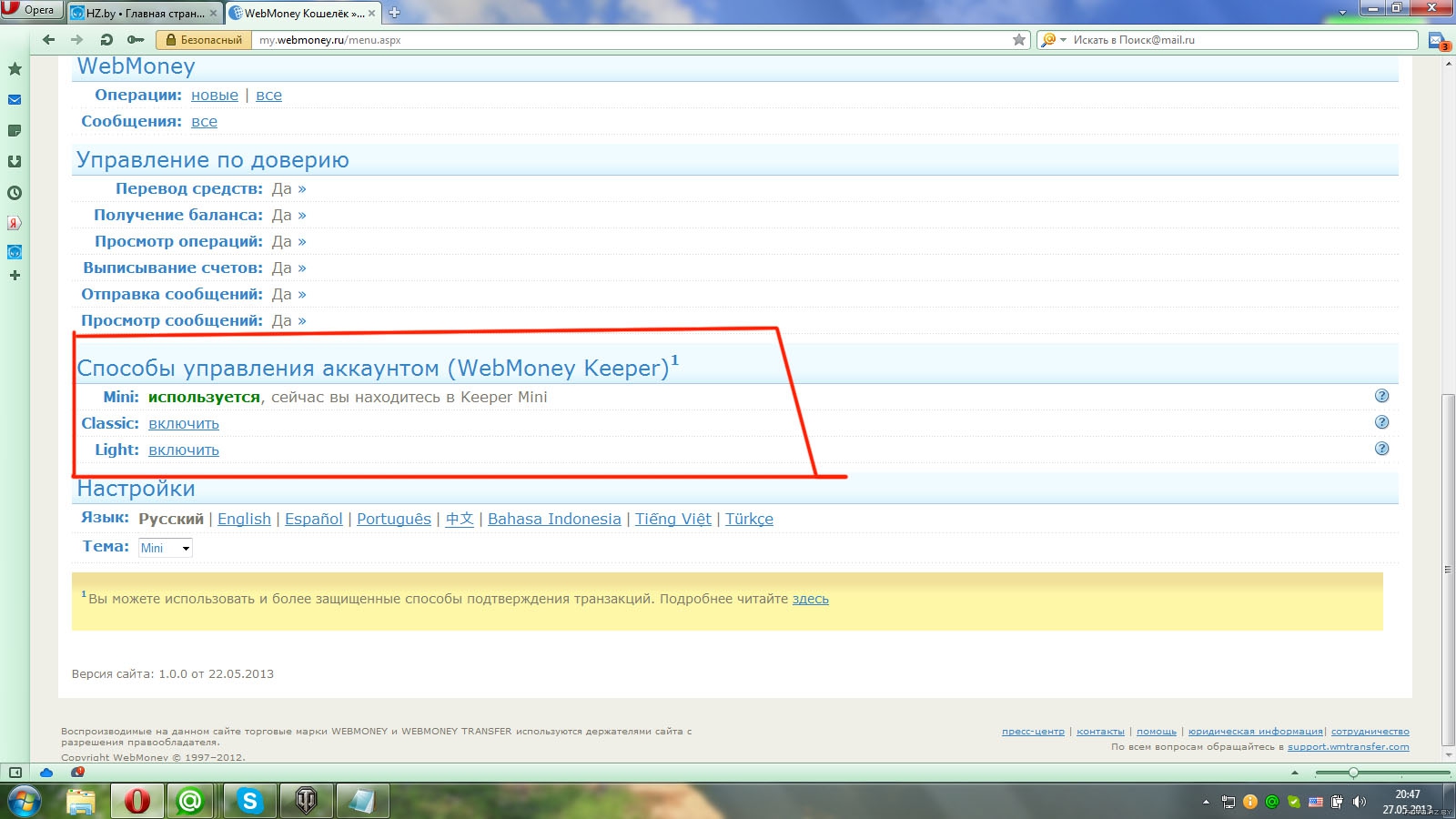Bookmark the page with the star in address bar
Image resolution: width=1456 pixels, height=819 pixels.
[x=1019, y=40]
